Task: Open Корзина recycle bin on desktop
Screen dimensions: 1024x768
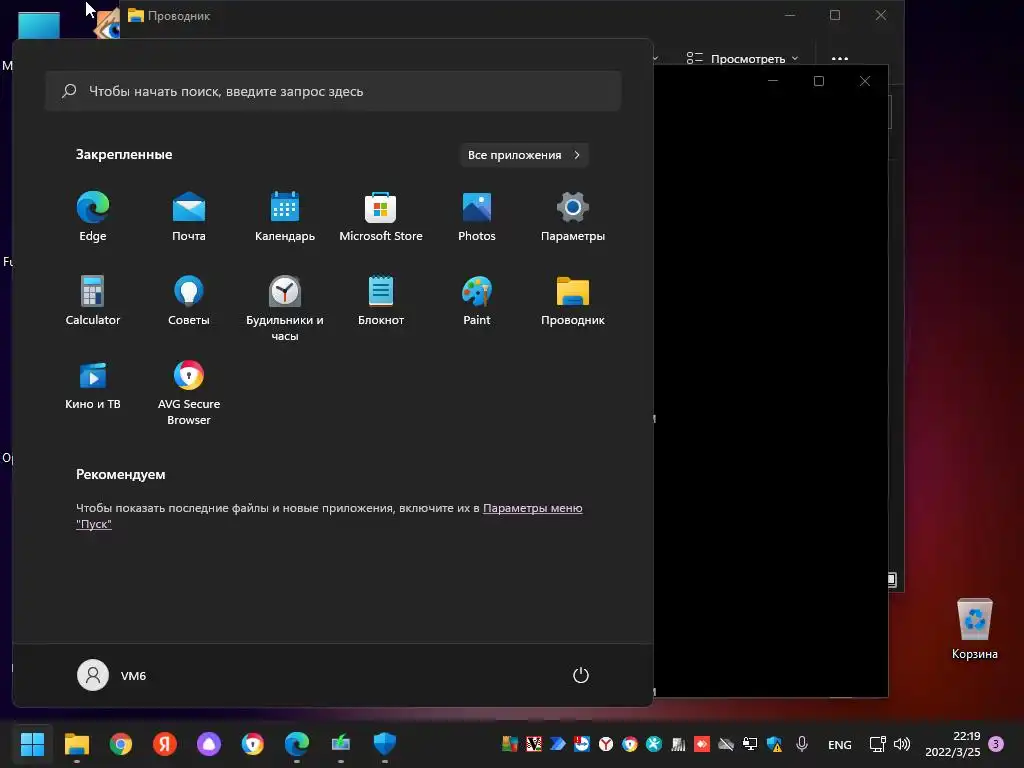Action: 974,629
